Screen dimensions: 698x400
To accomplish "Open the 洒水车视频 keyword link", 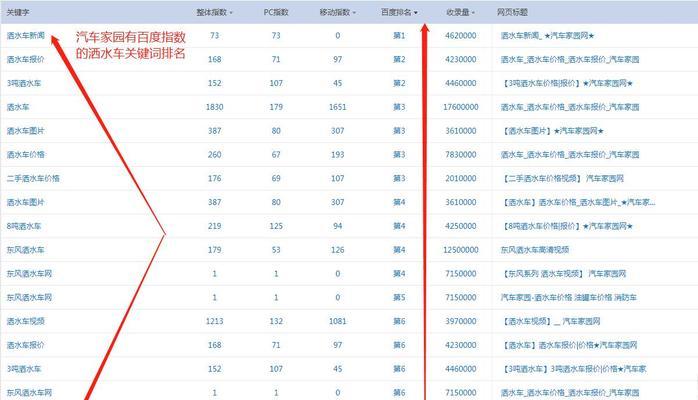I will pos(26,321).
